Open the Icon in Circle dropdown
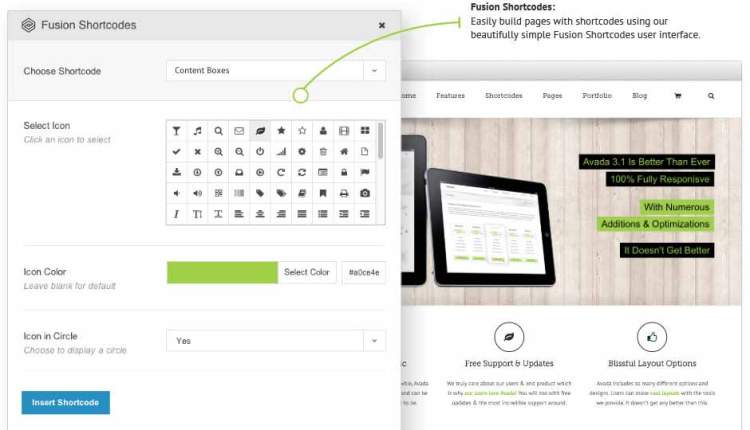This screenshot has height=430, width=750. click(x=276, y=341)
